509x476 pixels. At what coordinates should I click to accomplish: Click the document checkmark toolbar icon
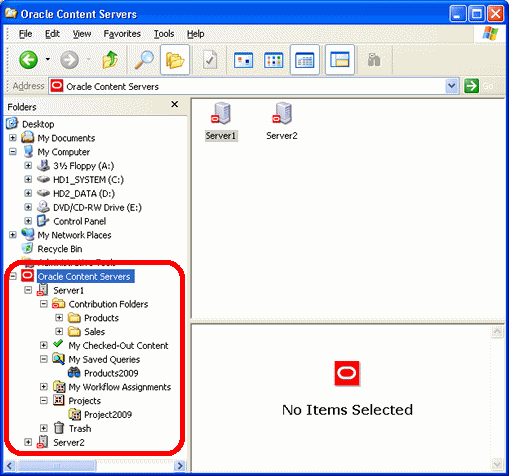click(x=210, y=60)
